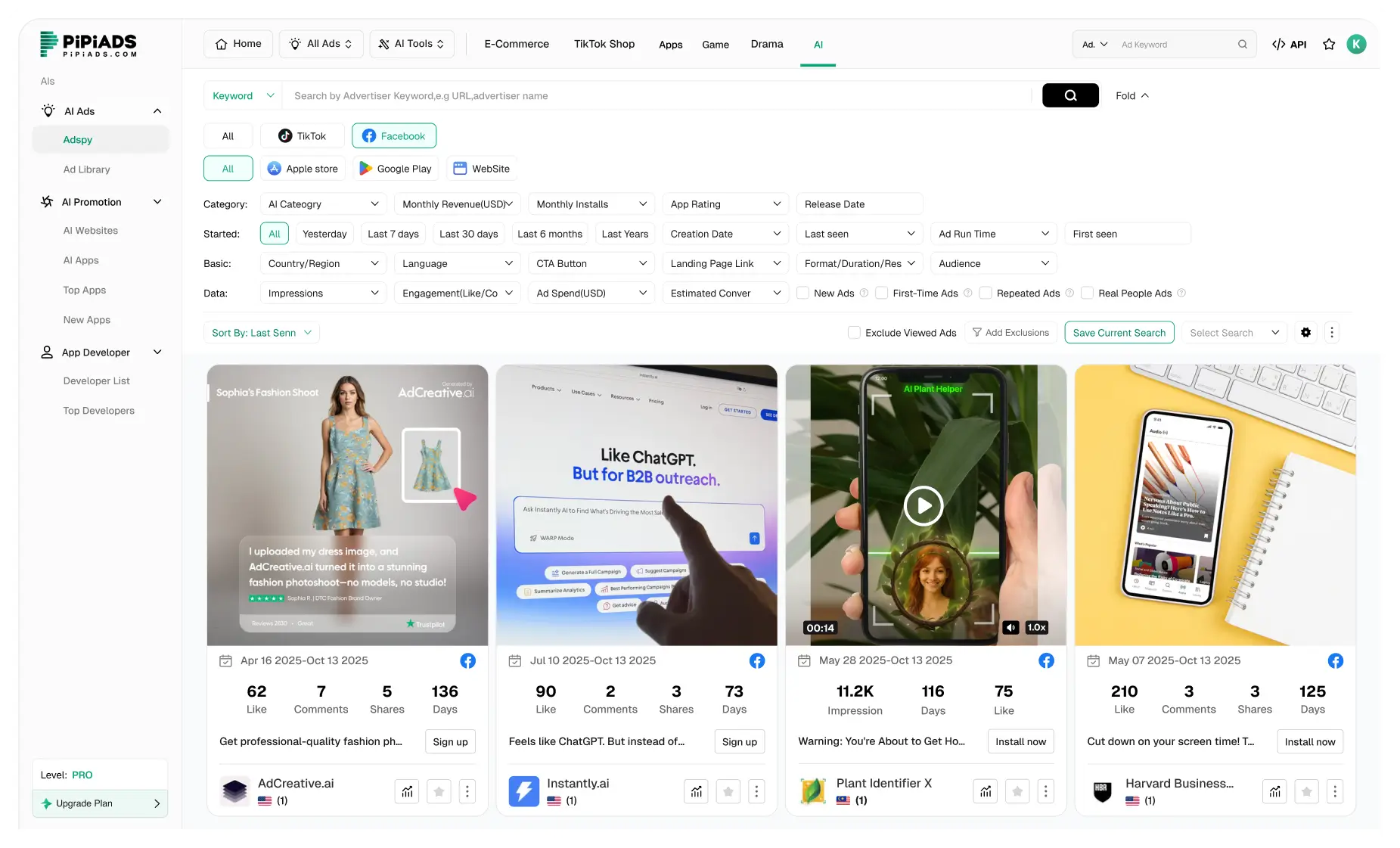Open the Country/Region dropdown
This screenshot has width=1400, height=848.
pos(323,264)
